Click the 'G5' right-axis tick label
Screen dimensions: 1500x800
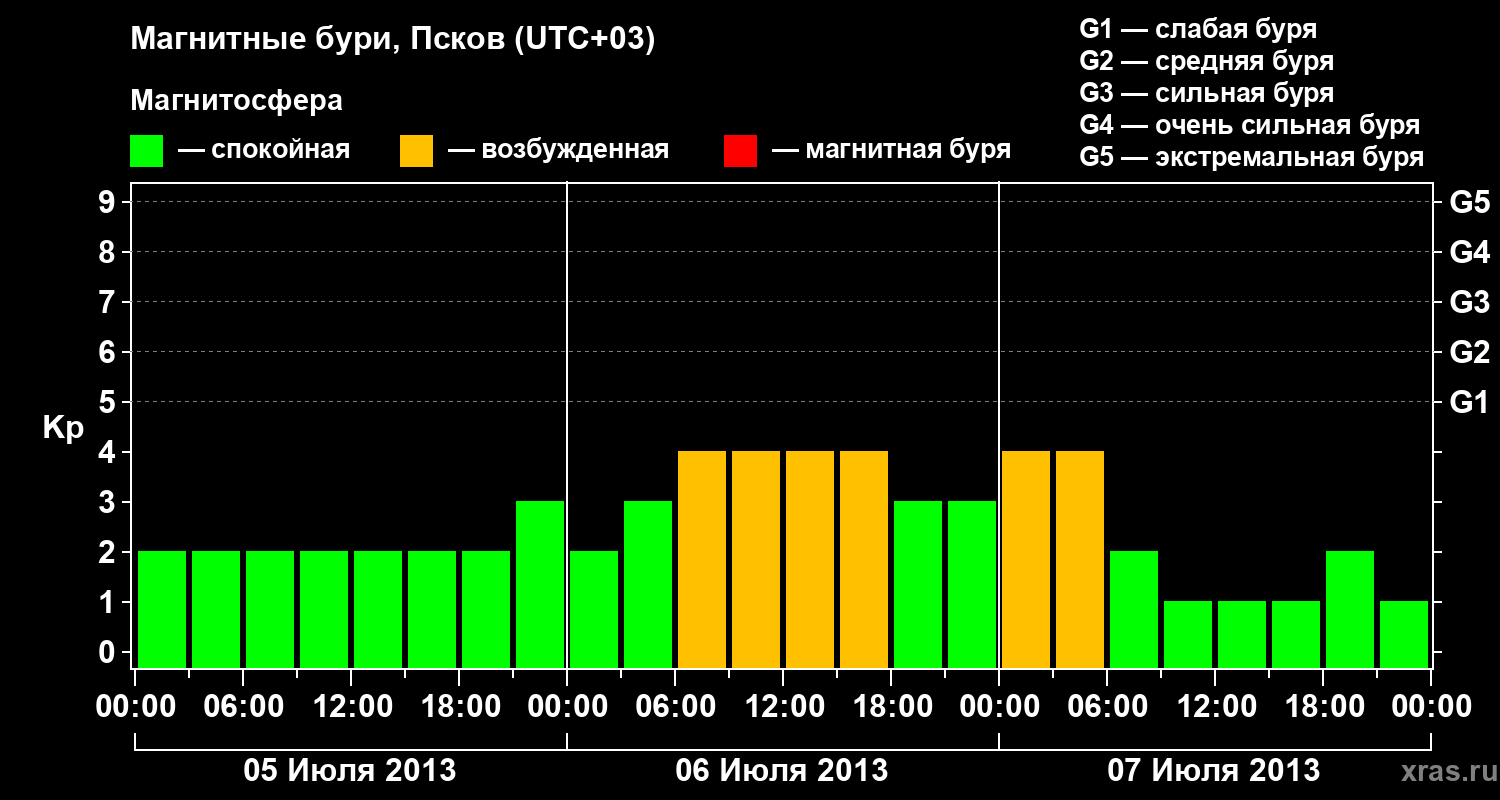1470,202
